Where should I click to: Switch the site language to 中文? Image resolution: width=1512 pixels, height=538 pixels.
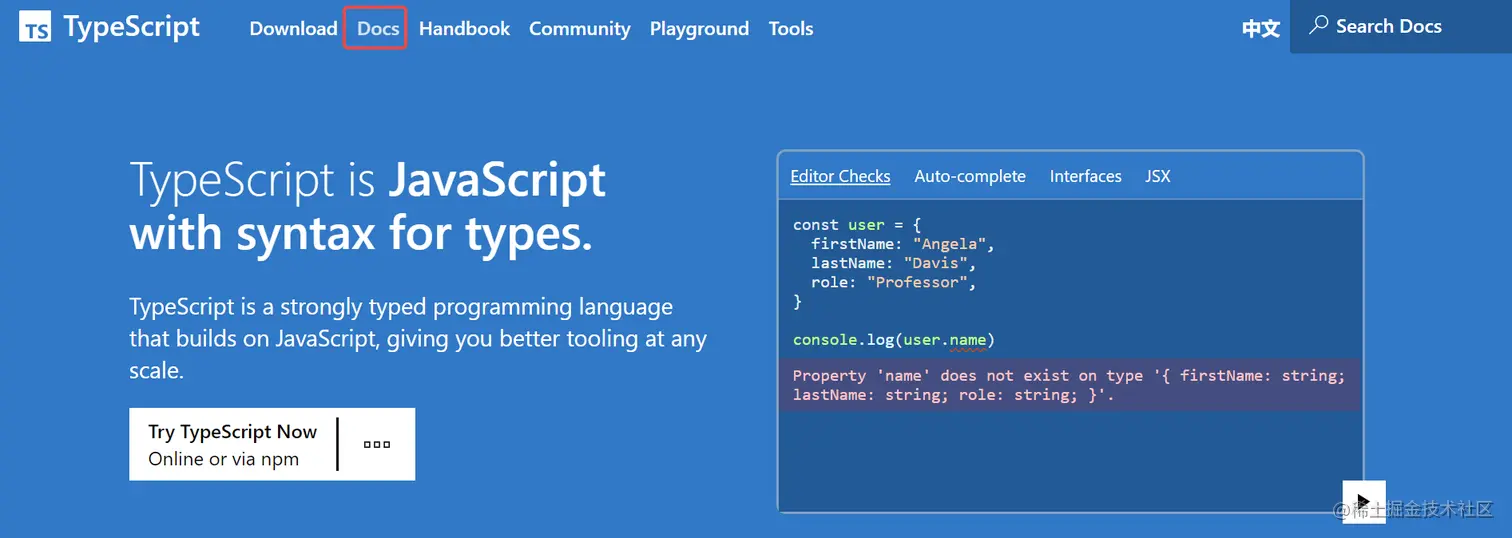pyautogui.click(x=1261, y=28)
